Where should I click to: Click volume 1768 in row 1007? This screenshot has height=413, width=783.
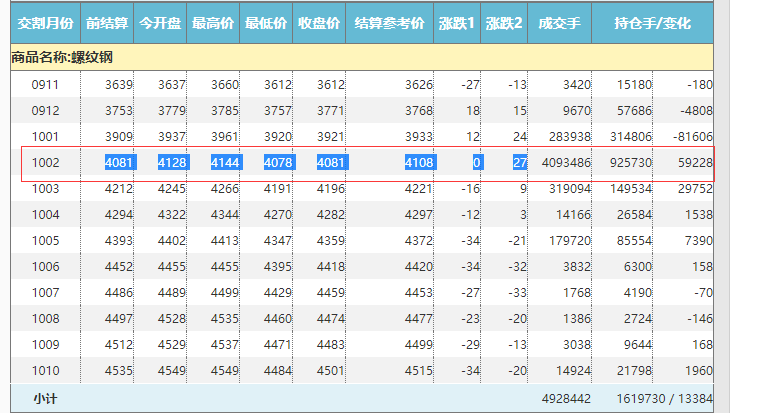[x=577, y=293]
